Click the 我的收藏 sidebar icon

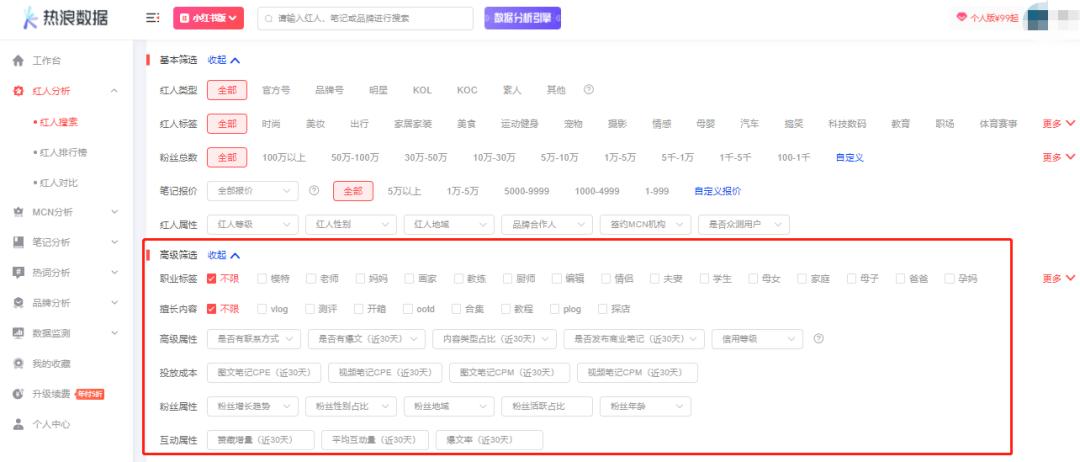pyautogui.click(x=18, y=363)
